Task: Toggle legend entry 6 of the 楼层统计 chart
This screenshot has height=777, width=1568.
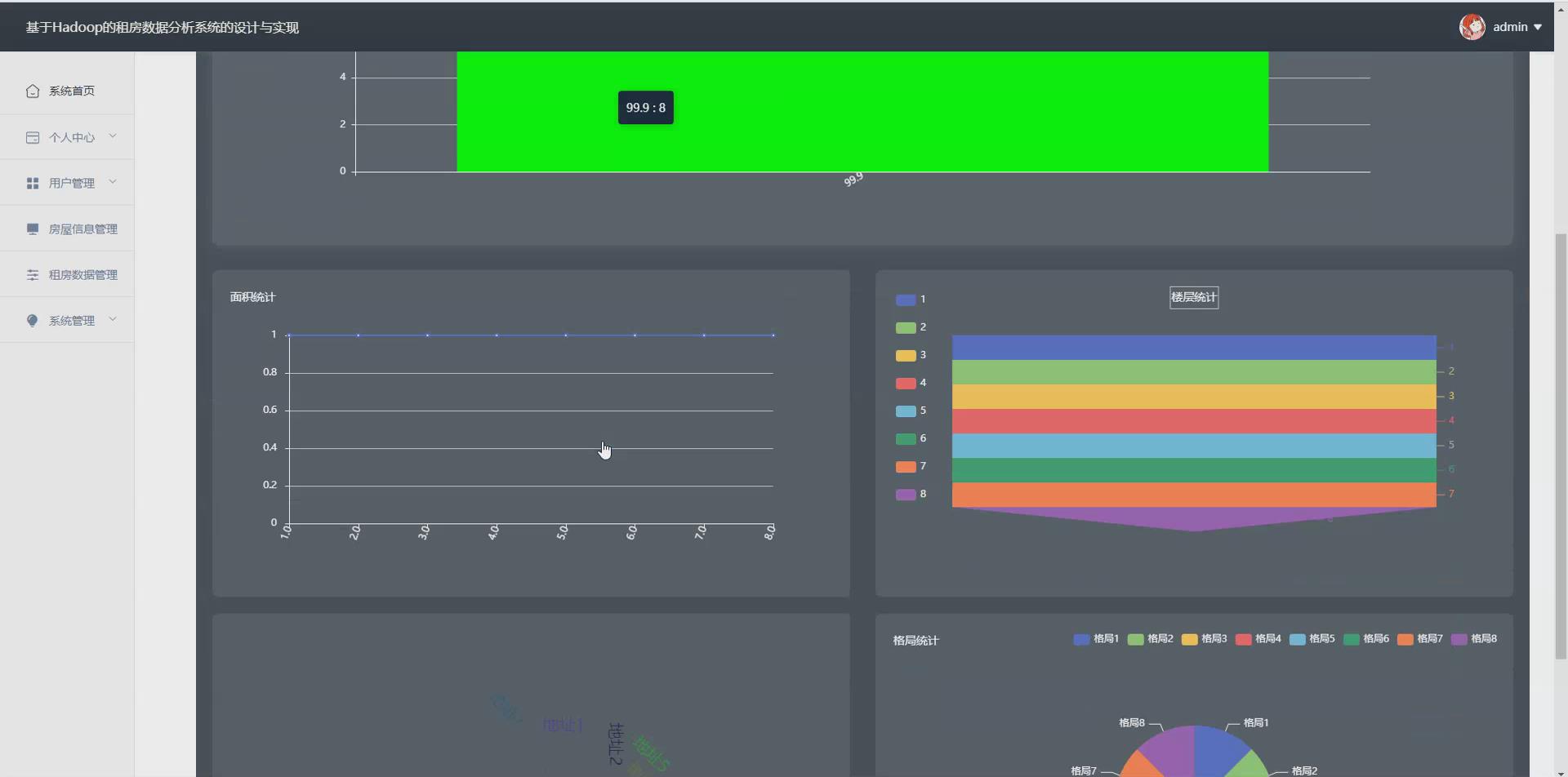Action: pyautogui.click(x=911, y=438)
